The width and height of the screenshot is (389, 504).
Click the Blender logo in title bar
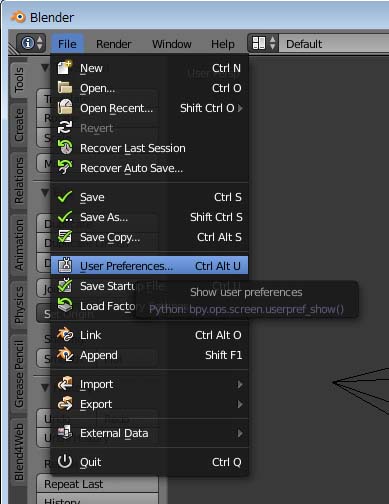pyautogui.click(x=18, y=17)
